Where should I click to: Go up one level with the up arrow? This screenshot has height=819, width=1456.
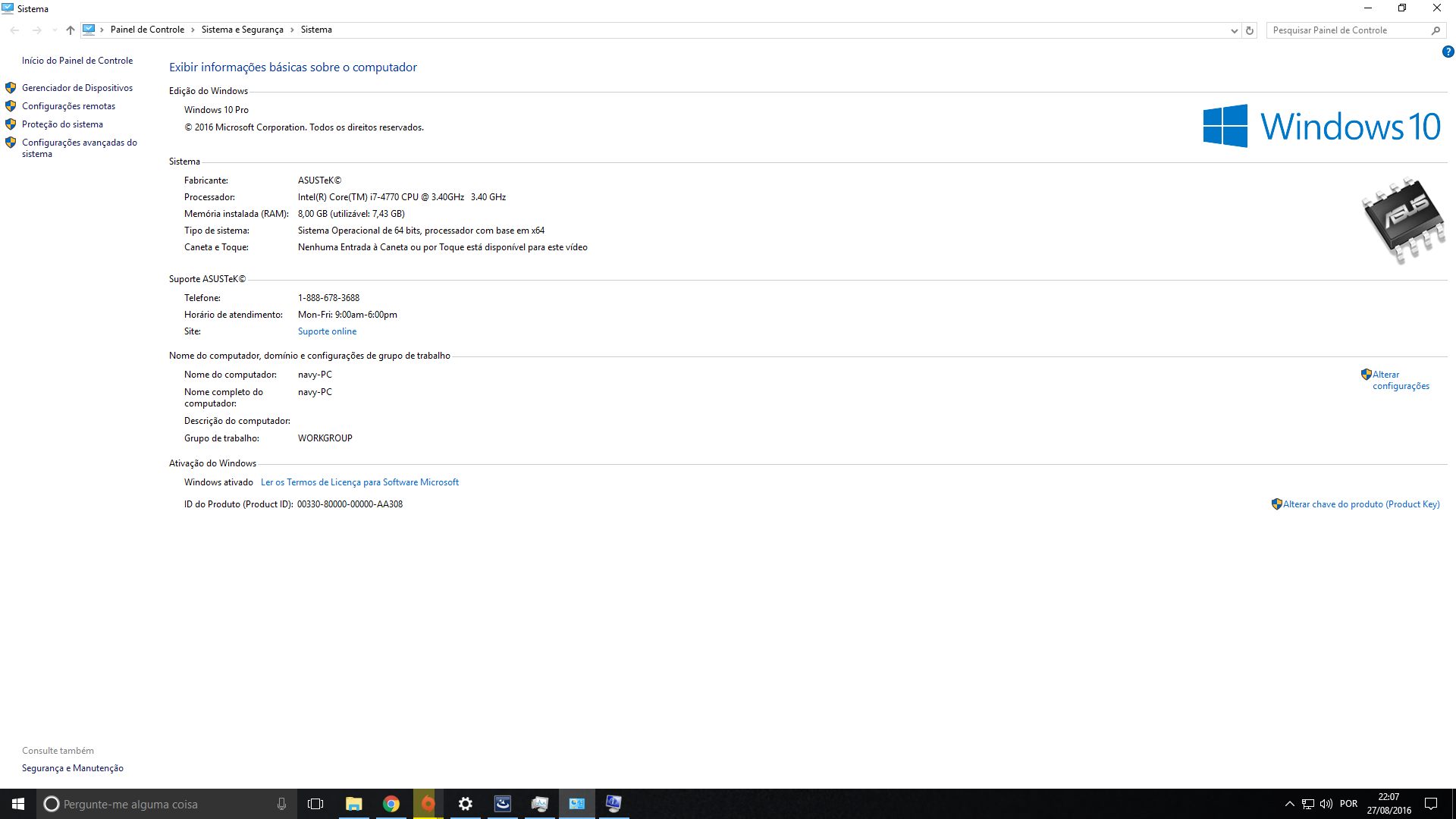[71, 30]
